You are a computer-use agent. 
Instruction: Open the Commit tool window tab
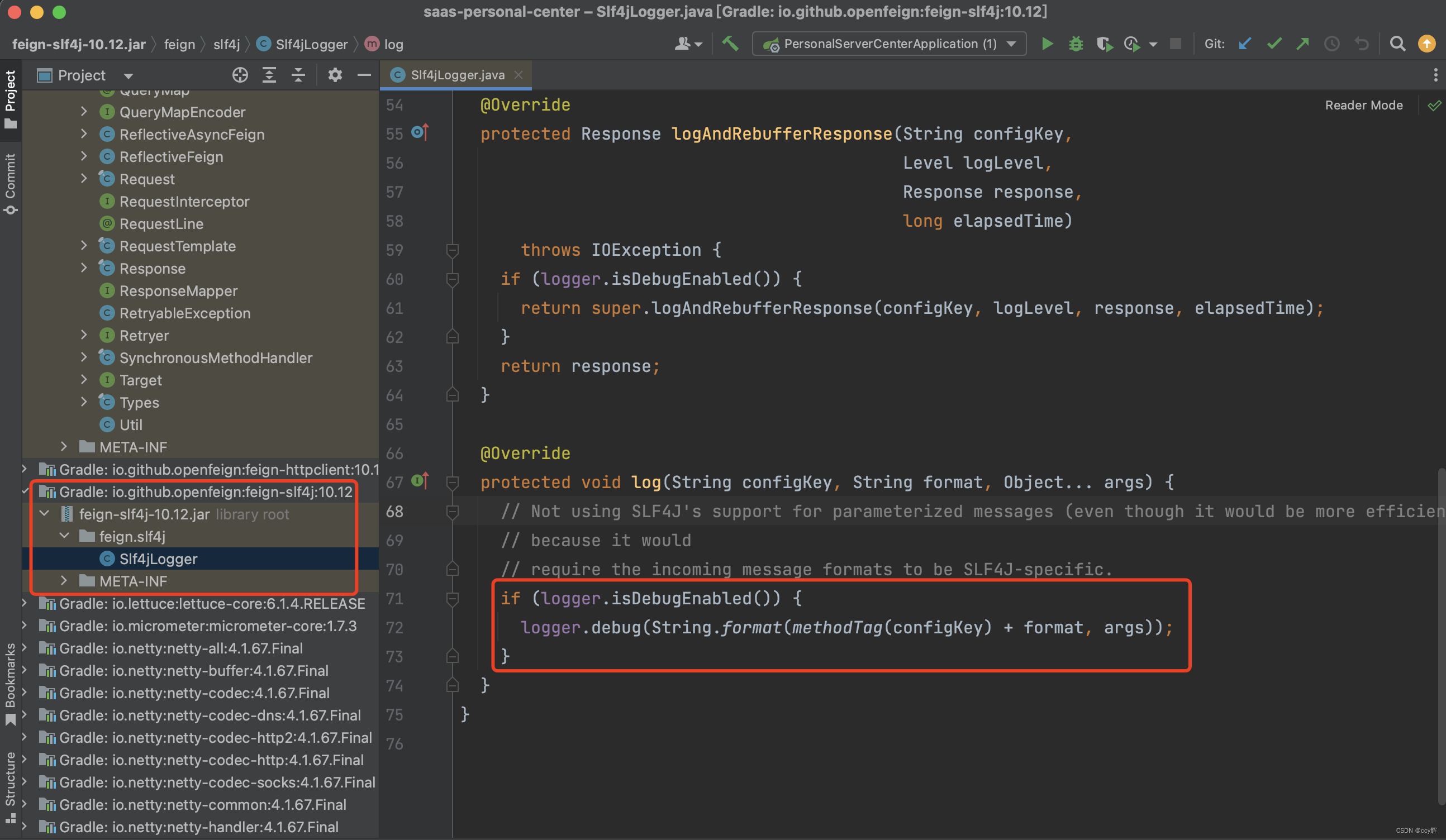coord(10,184)
